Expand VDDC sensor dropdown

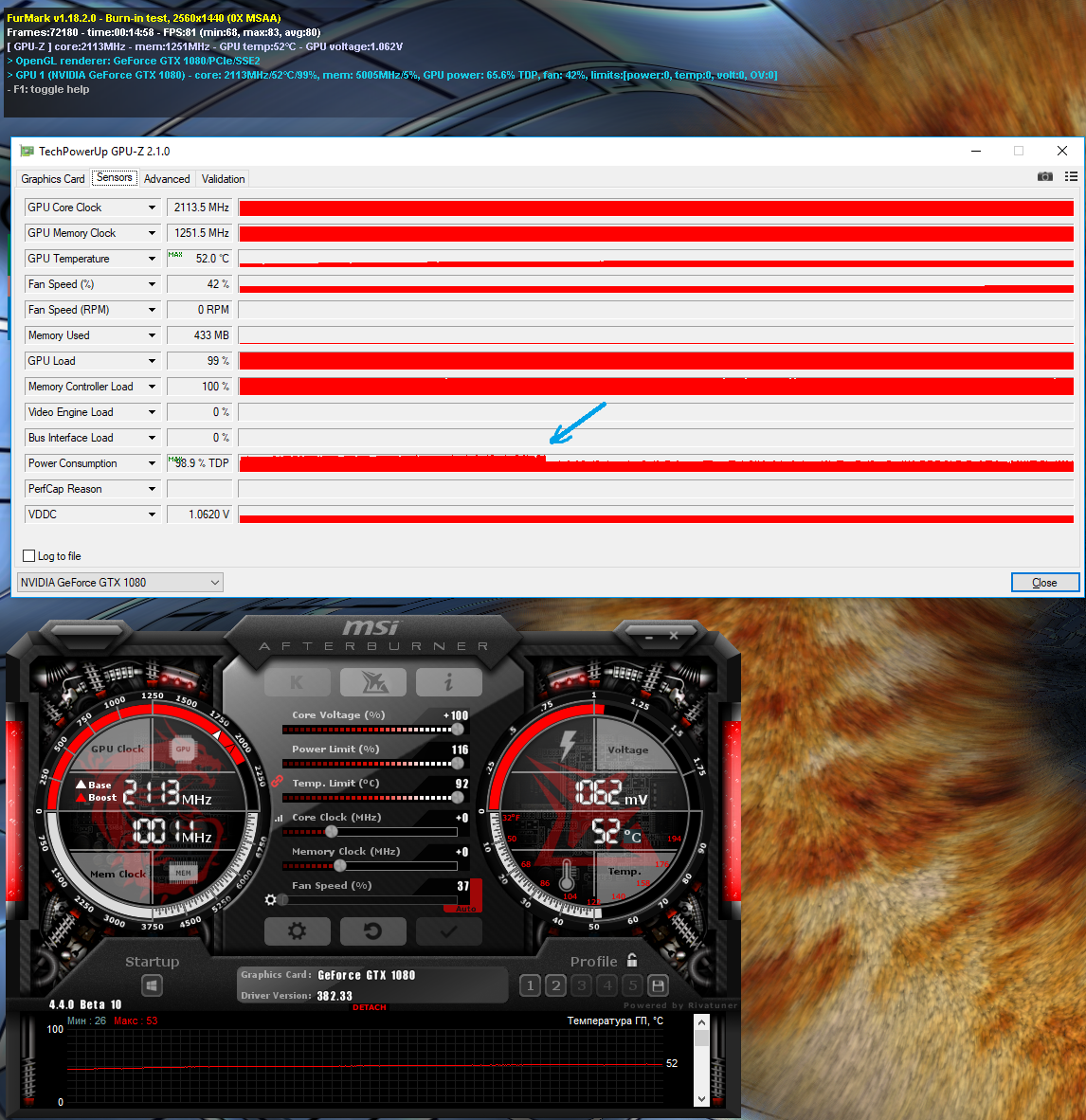[x=152, y=515]
